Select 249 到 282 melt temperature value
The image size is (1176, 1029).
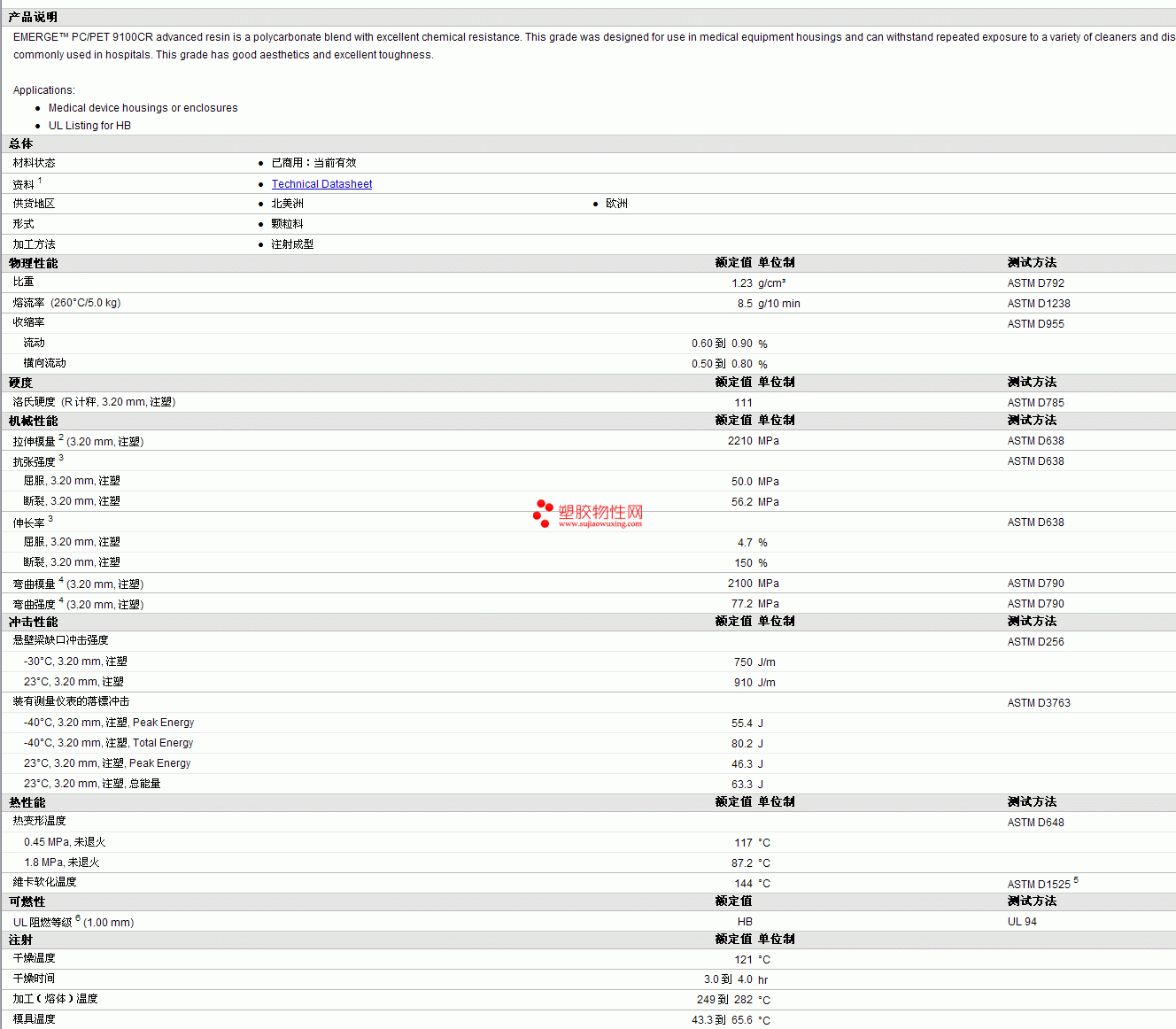point(724,1000)
